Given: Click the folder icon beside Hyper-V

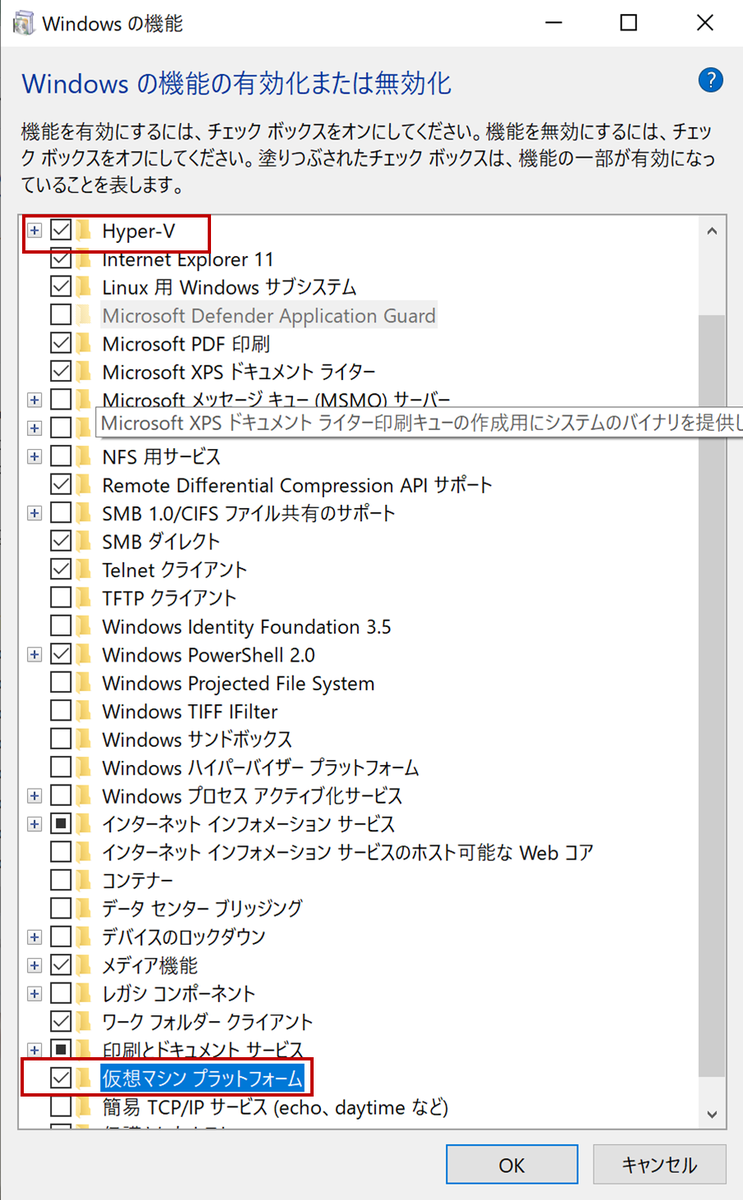Looking at the screenshot, I should pos(86,231).
